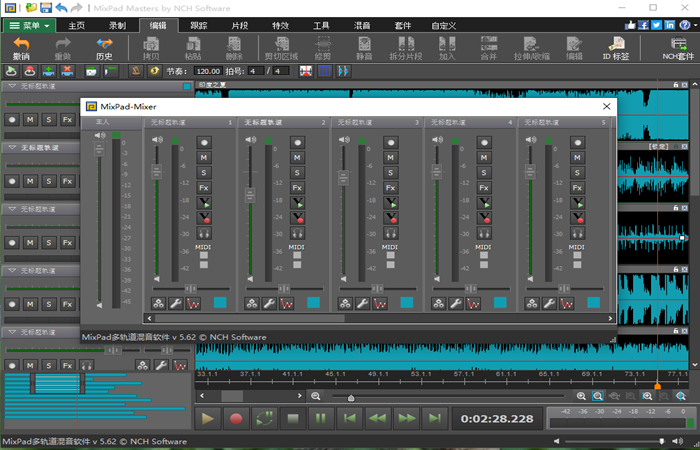Click wrench settings icon on mixer track 4
Image resolution: width=700 pixels, height=450 pixels.
456,304
